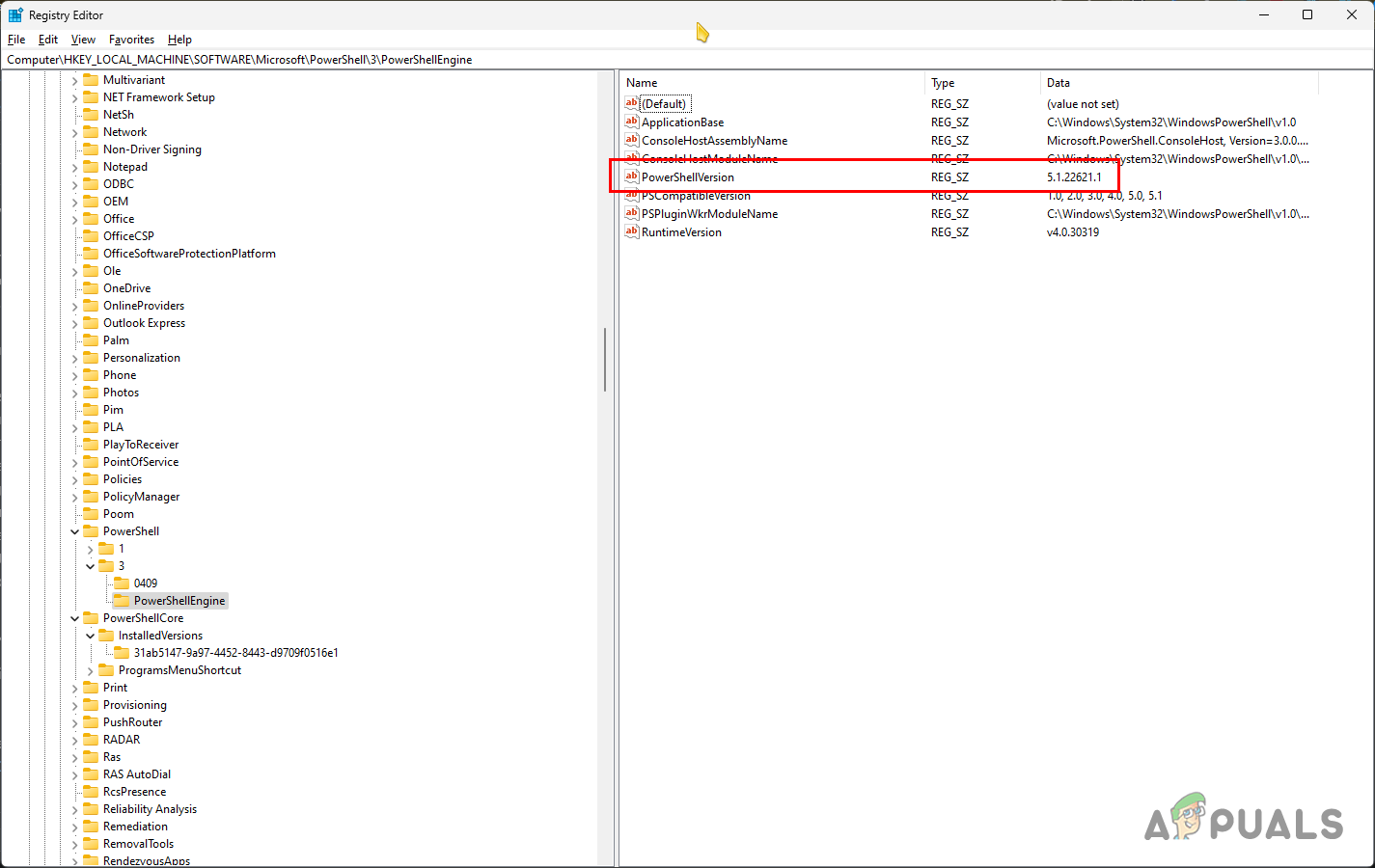Image resolution: width=1375 pixels, height=868 pixels.
Task: Click inside the registry address bar
Action: (386, 59)
